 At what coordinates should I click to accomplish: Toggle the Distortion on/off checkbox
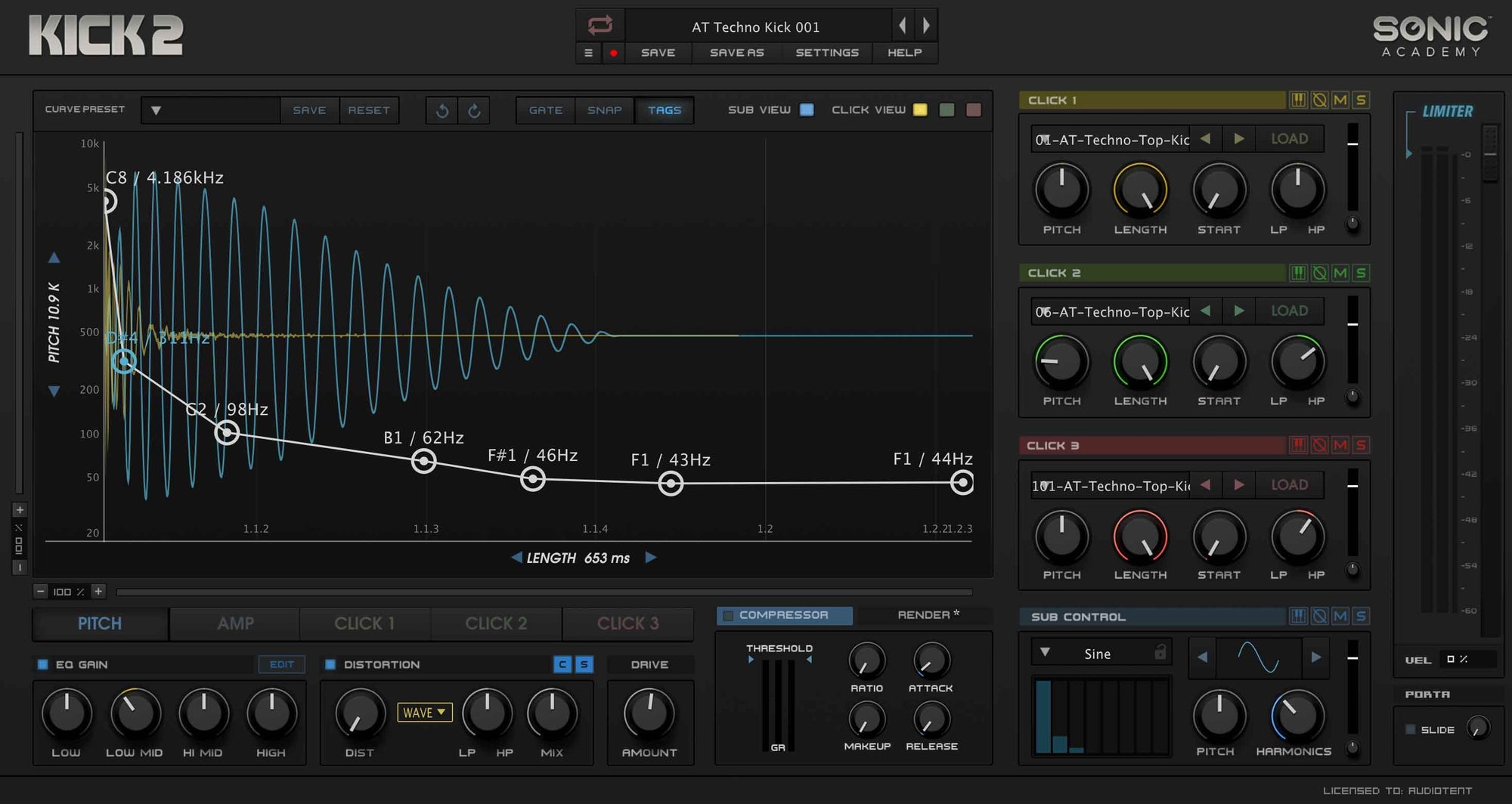pyautogui.click(x=329, y=664)
